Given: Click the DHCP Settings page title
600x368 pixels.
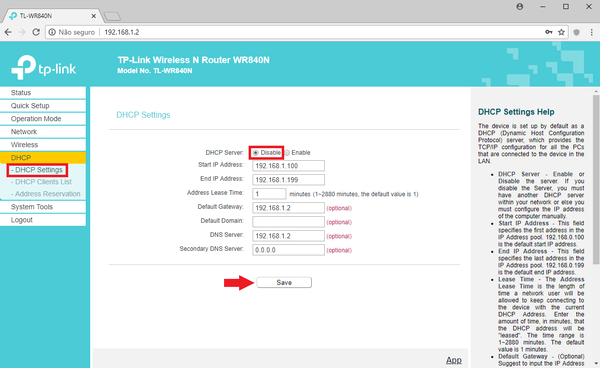Looking at the screenshot, I should tap(143, 115).
